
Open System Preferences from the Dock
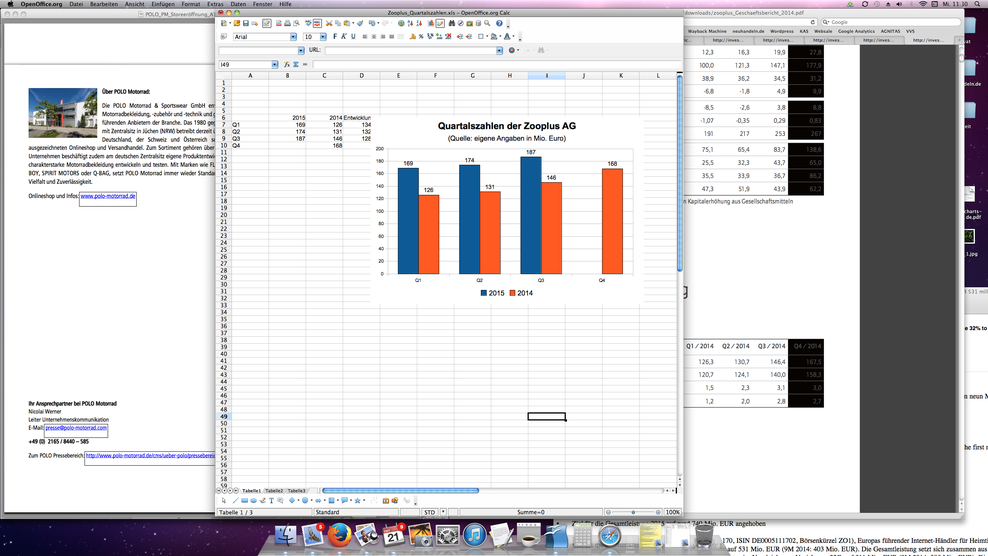point(447,536)
